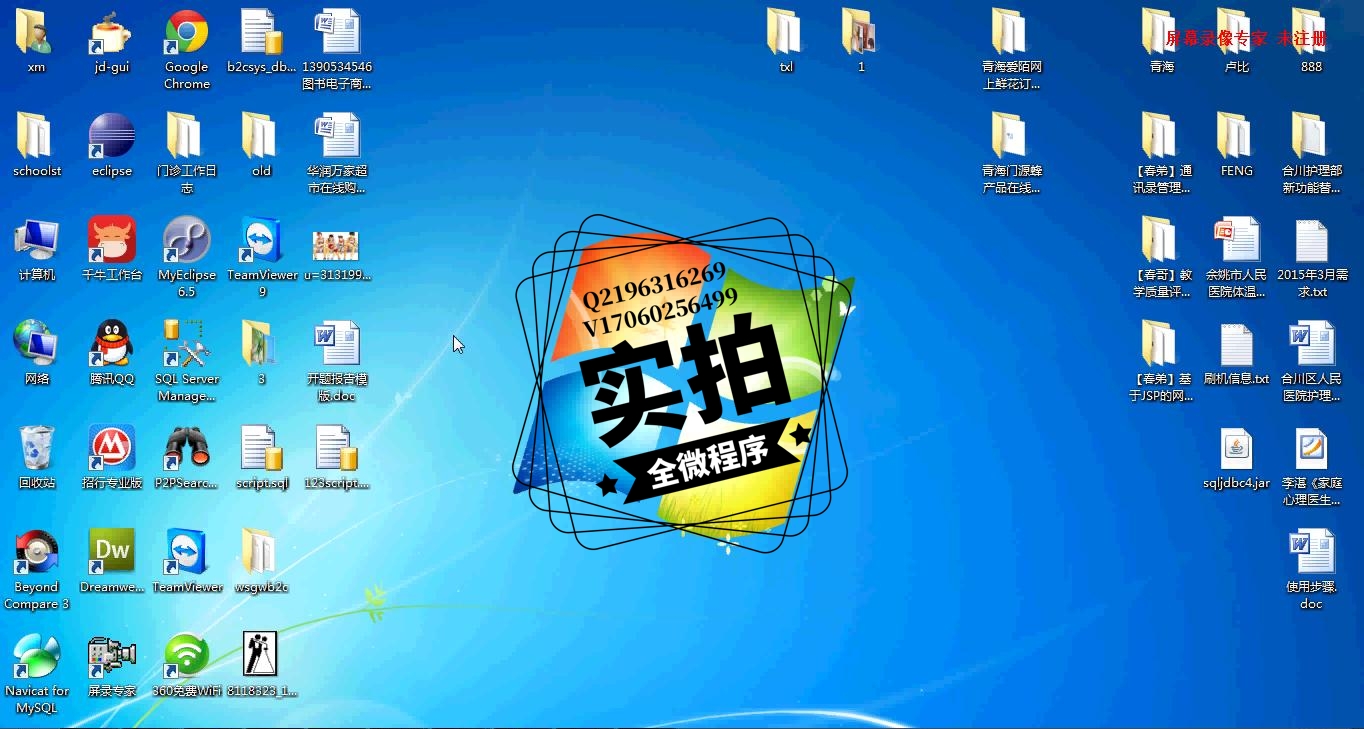Launch TeamViewer 9 shortcut
This screenshot has height=729, width=1364.
point(262,240)
